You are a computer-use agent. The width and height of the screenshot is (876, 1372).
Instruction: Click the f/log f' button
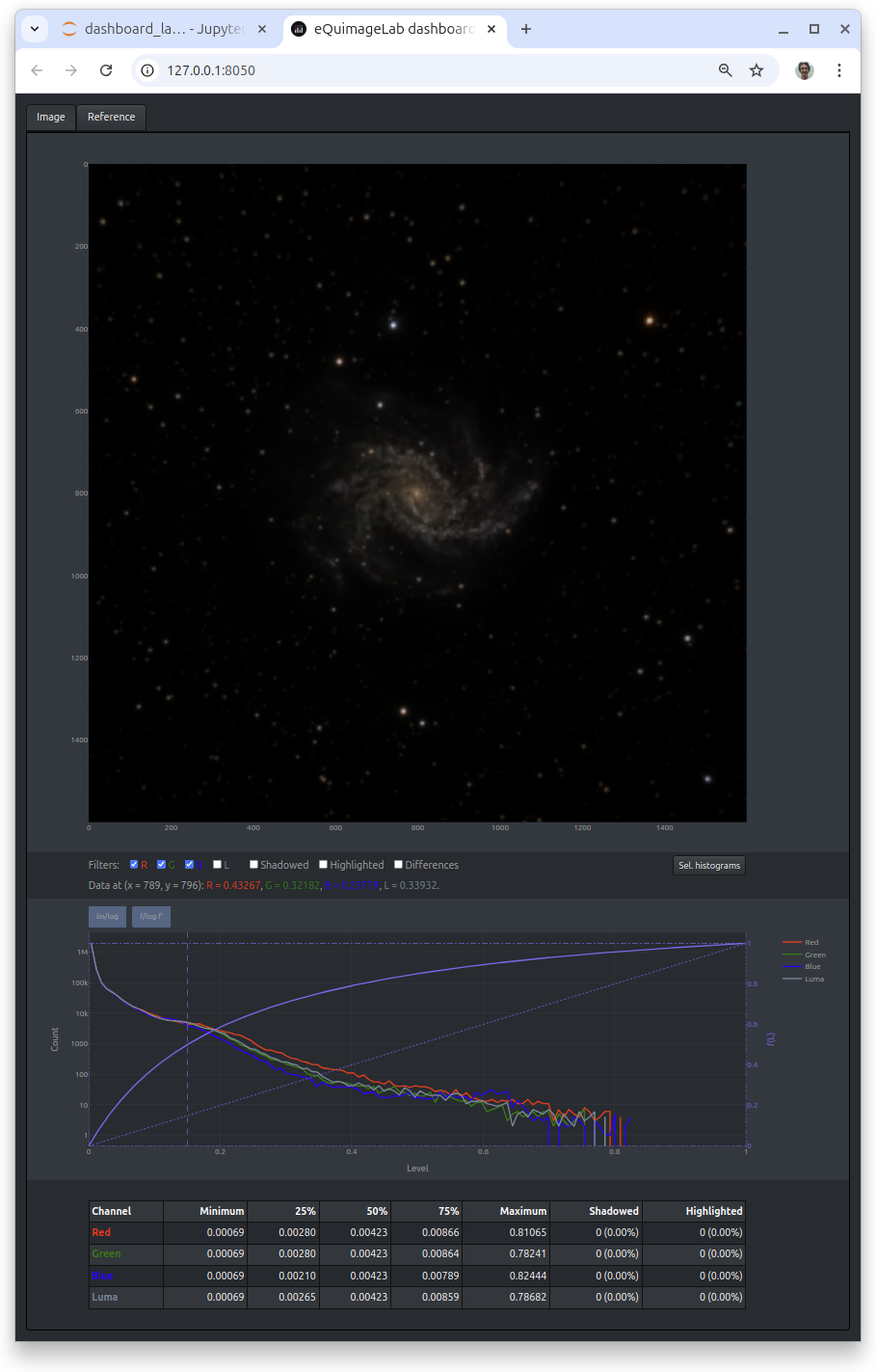pos(151,916)
